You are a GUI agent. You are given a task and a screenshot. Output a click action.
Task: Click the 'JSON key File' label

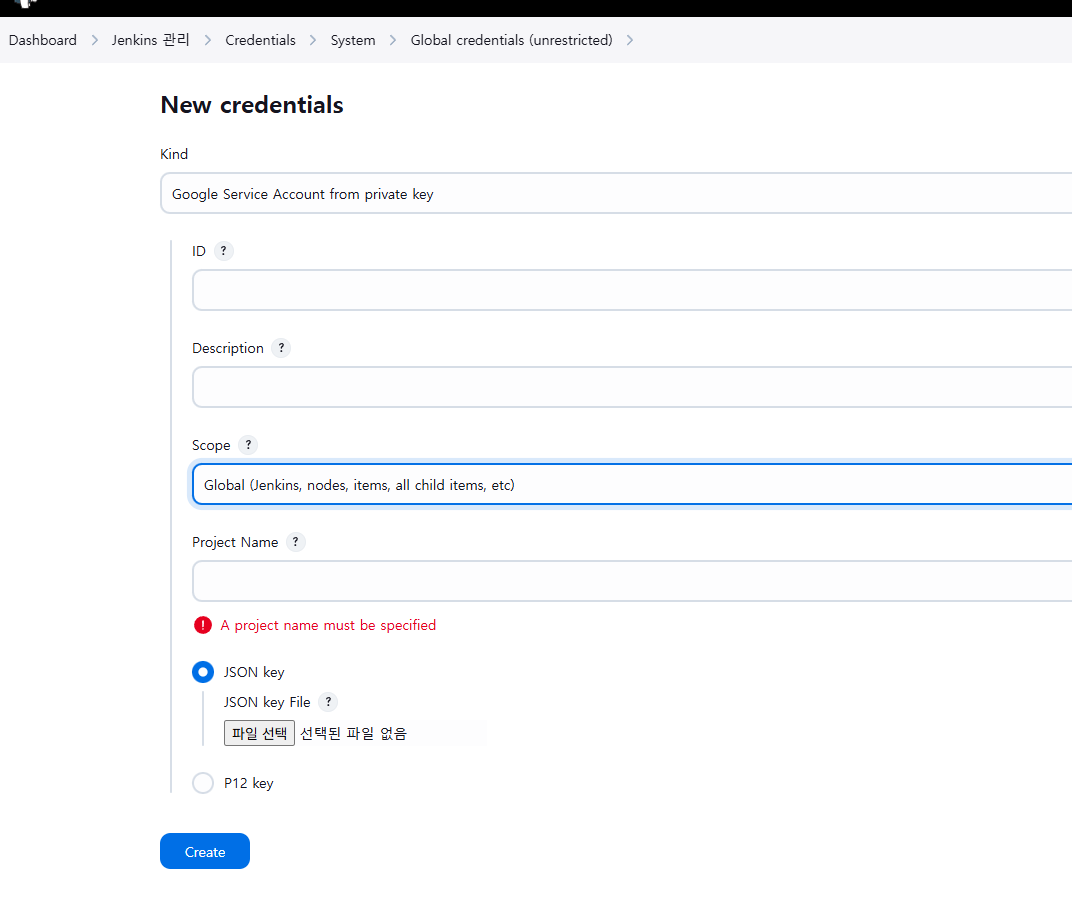pos(267,702)
